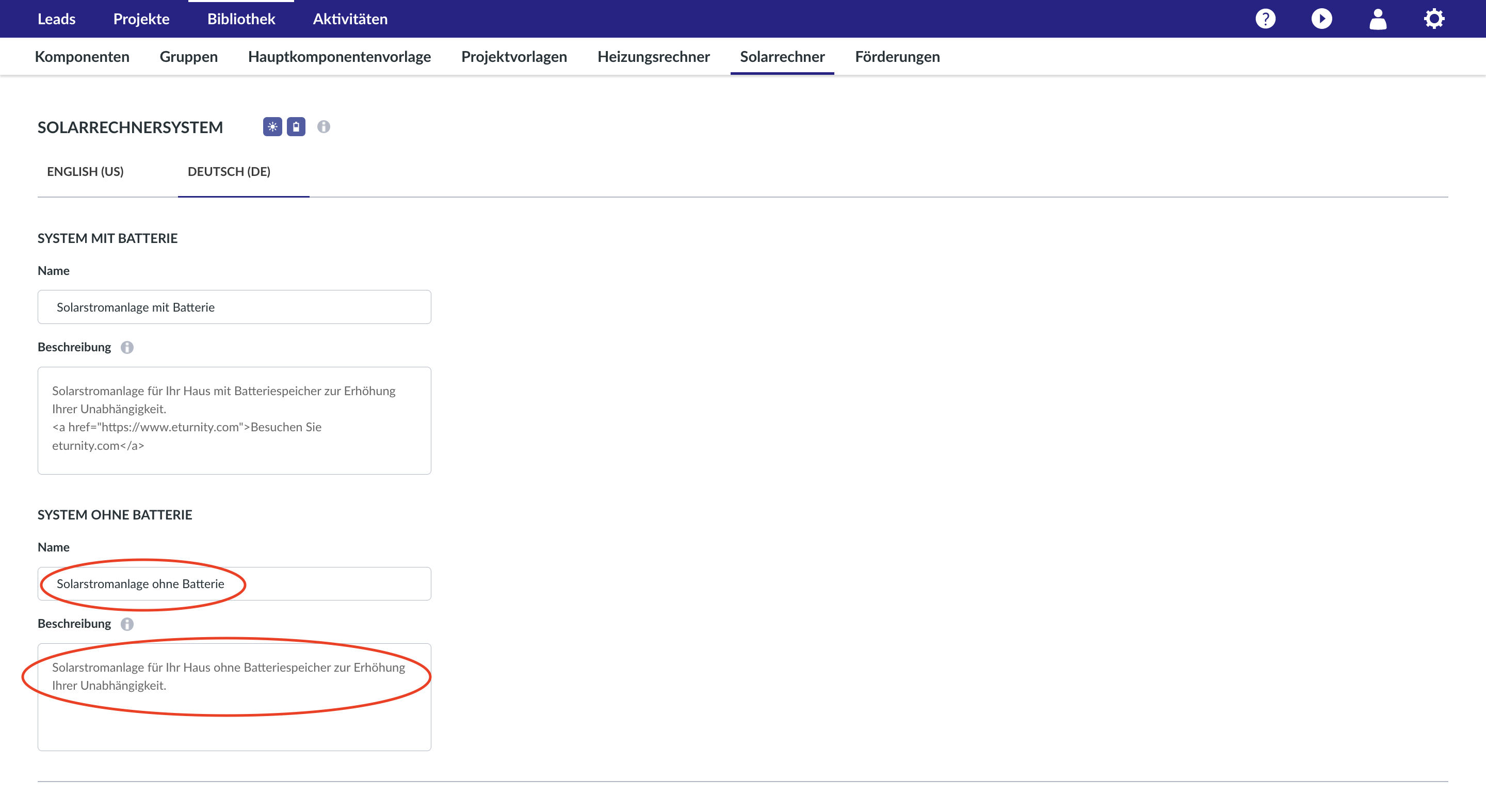Select the DEUTSCH (DE) language tab
The height and width of the screenshot is (812, 1486).
coord(229,172)
